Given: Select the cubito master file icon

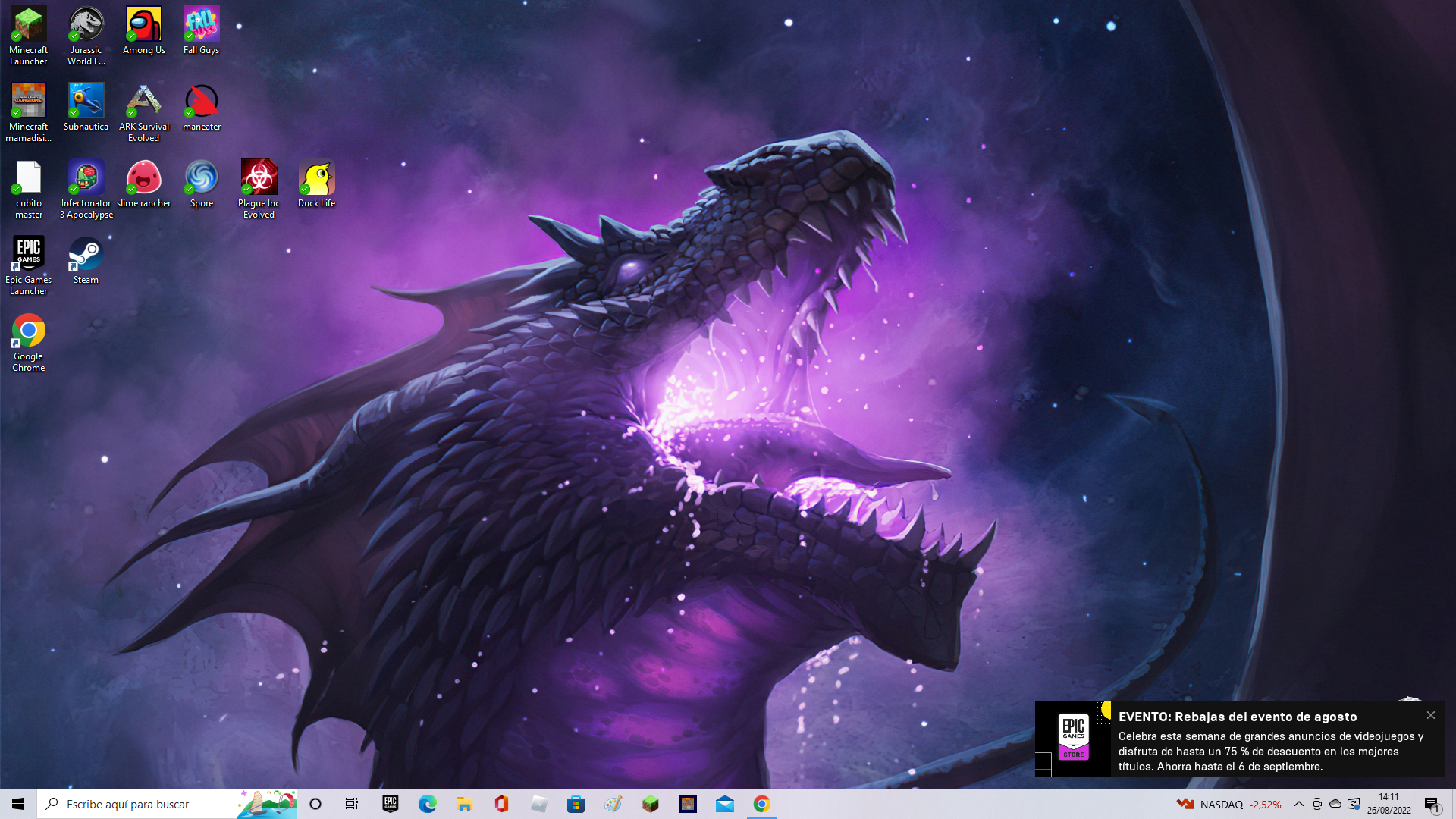Looking at the screenshot, I should (x=29, y=189).
